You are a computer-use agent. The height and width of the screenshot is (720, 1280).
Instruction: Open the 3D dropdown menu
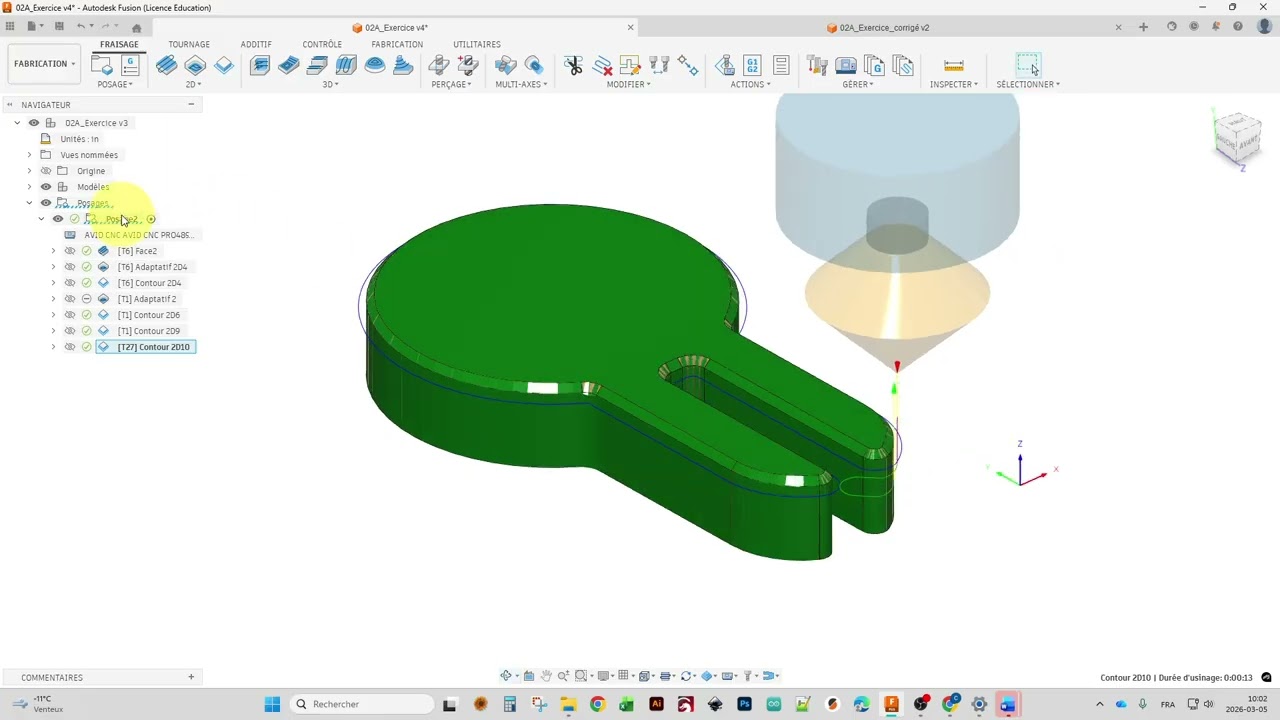330,85
